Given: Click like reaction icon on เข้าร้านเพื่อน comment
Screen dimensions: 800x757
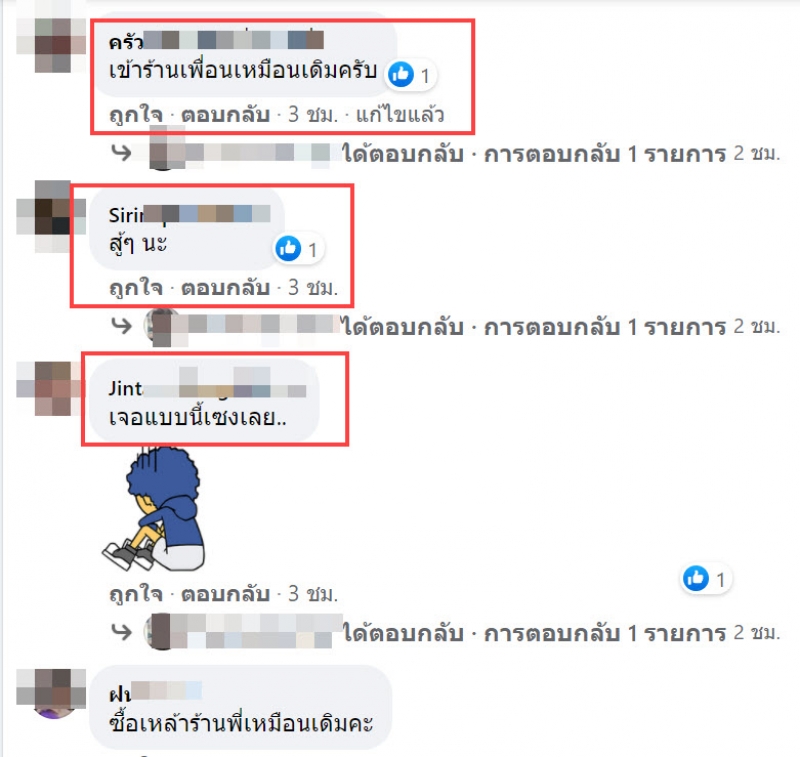Looking at the screenshot, I should (x=401, y=75).
